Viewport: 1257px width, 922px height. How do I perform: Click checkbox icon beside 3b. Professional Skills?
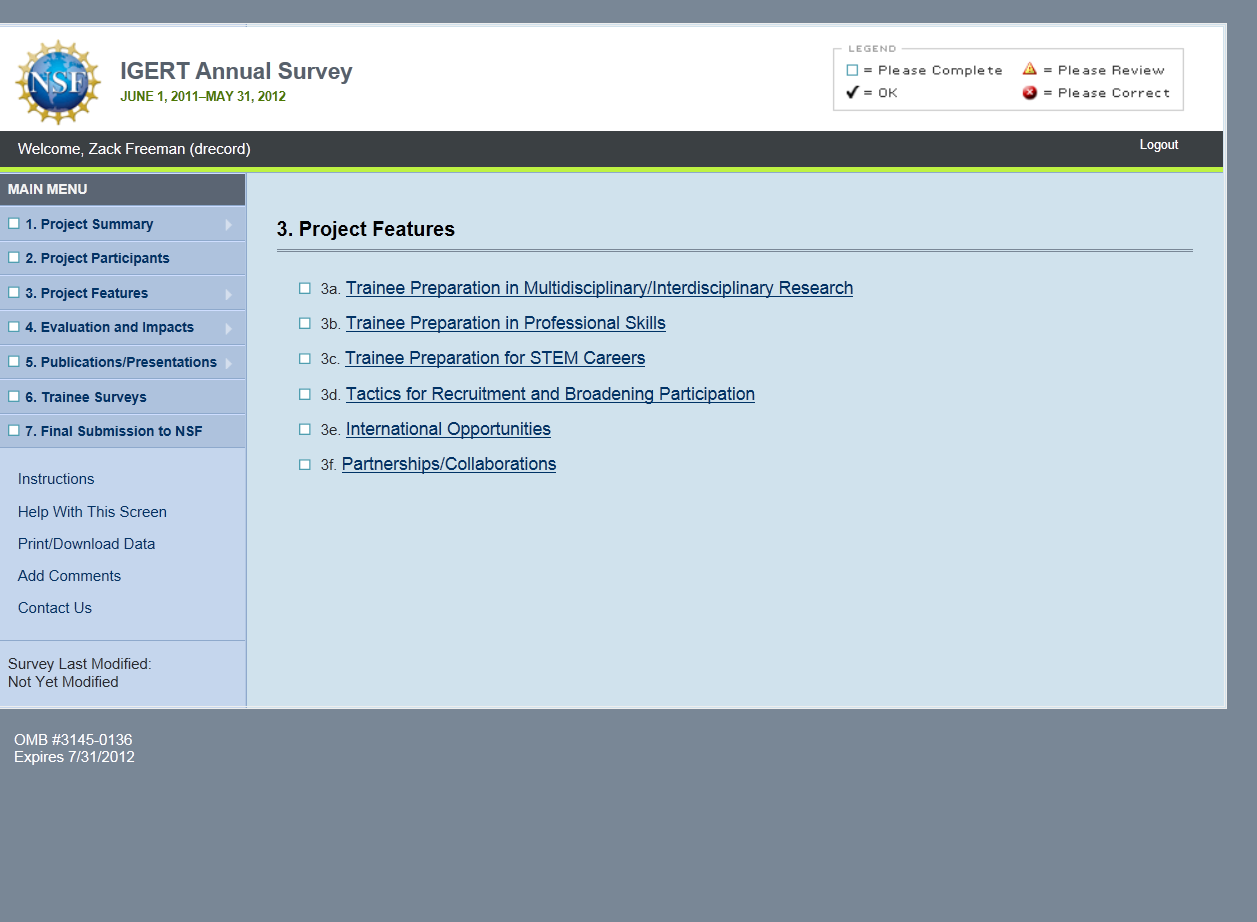[x=305, y=323]
